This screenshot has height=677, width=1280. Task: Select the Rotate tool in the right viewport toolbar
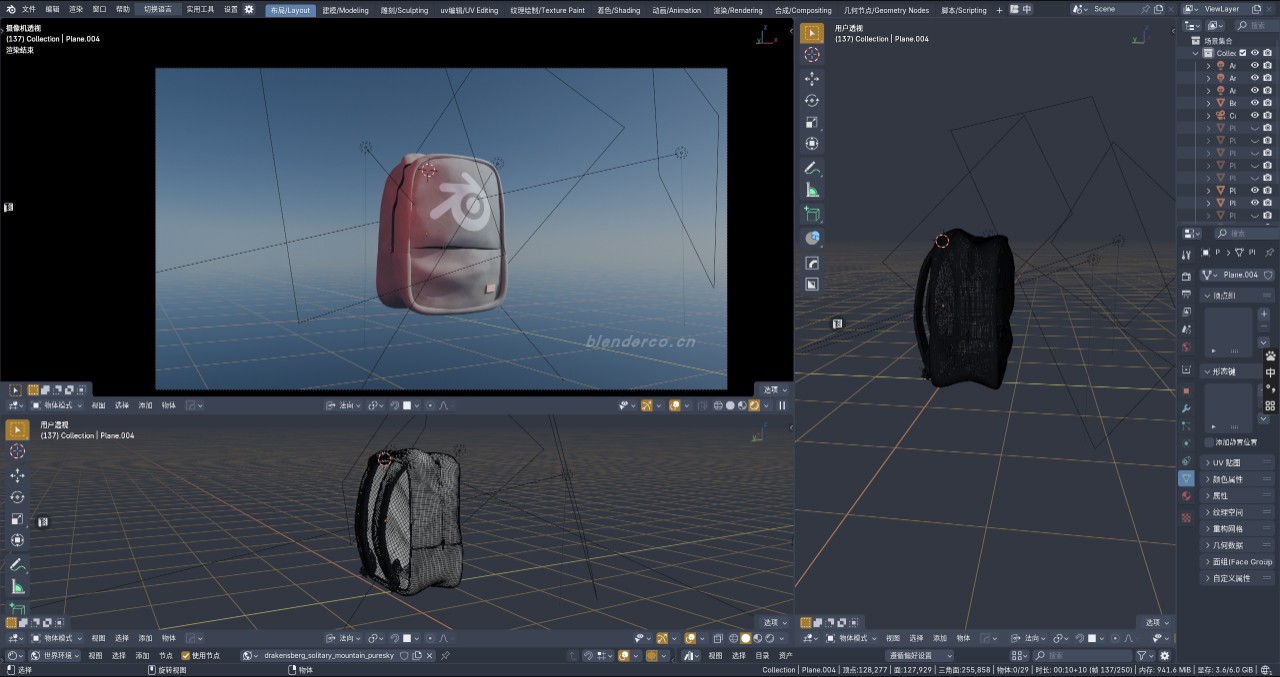(812, 101)
